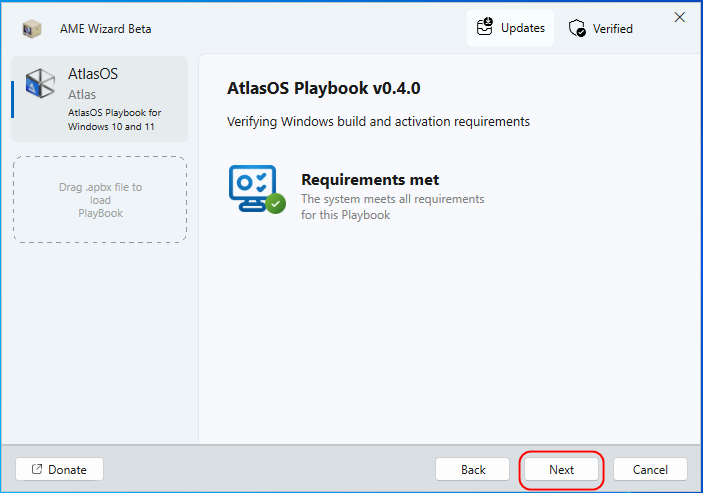
Task: Click the AtlasOS Playbook v0.4.0 title
Action: (x=324, y=88)
